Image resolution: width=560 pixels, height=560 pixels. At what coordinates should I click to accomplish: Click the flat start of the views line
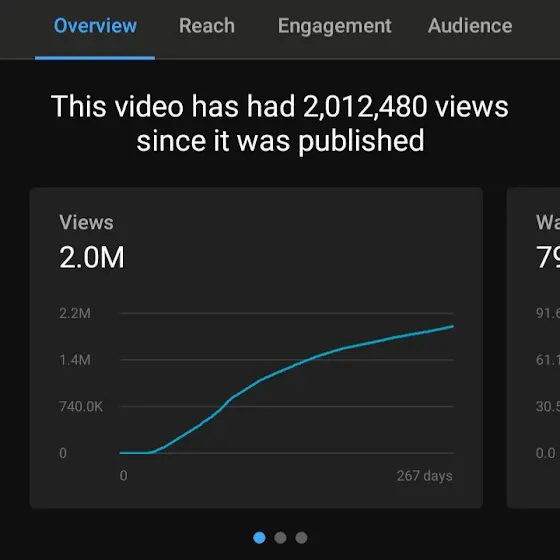(x=134, y=453)
